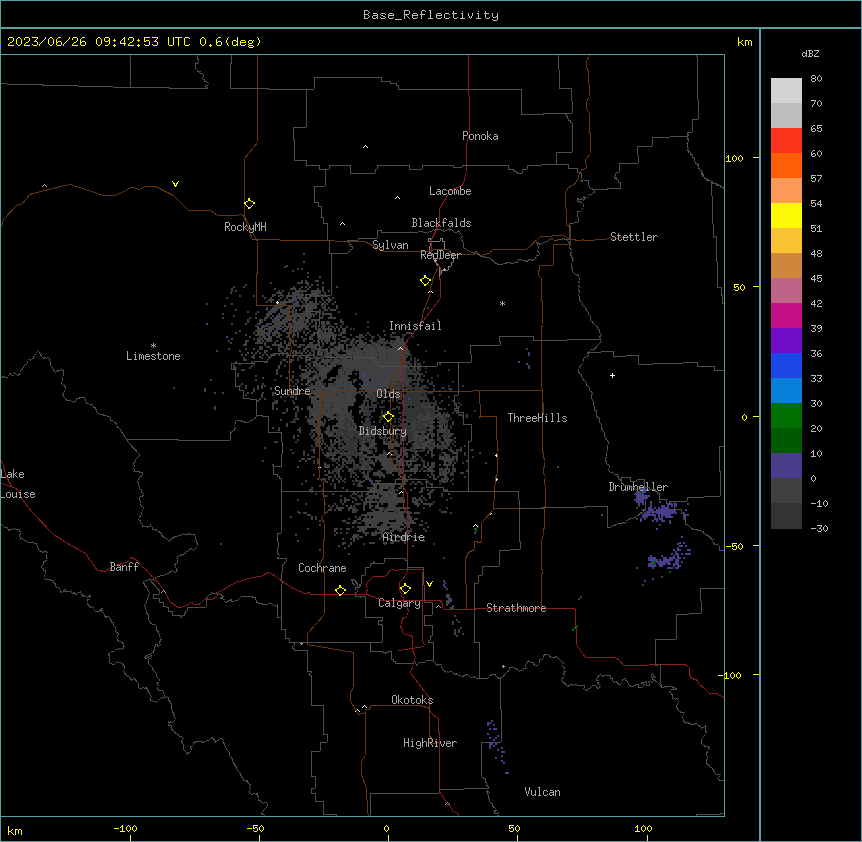The image size is (862, 842).
Task: Select the yellow diamond marker below Cochrane
Action: click(x=340, y=590)
